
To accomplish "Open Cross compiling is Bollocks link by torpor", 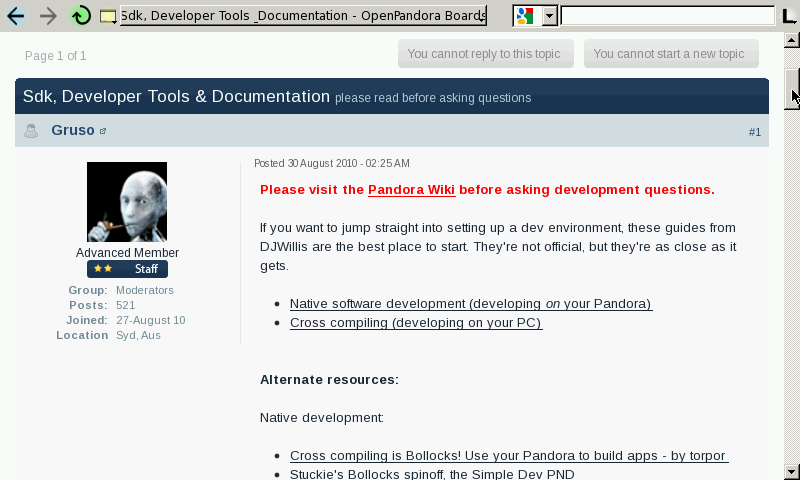I will click(509, 456).
